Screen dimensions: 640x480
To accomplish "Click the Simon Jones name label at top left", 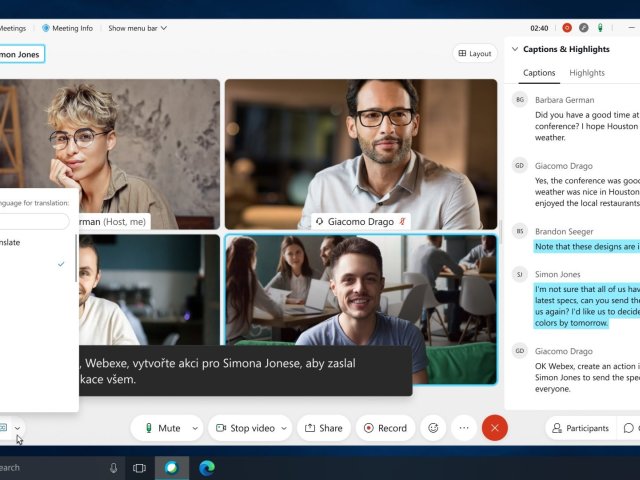I will 22,54.
